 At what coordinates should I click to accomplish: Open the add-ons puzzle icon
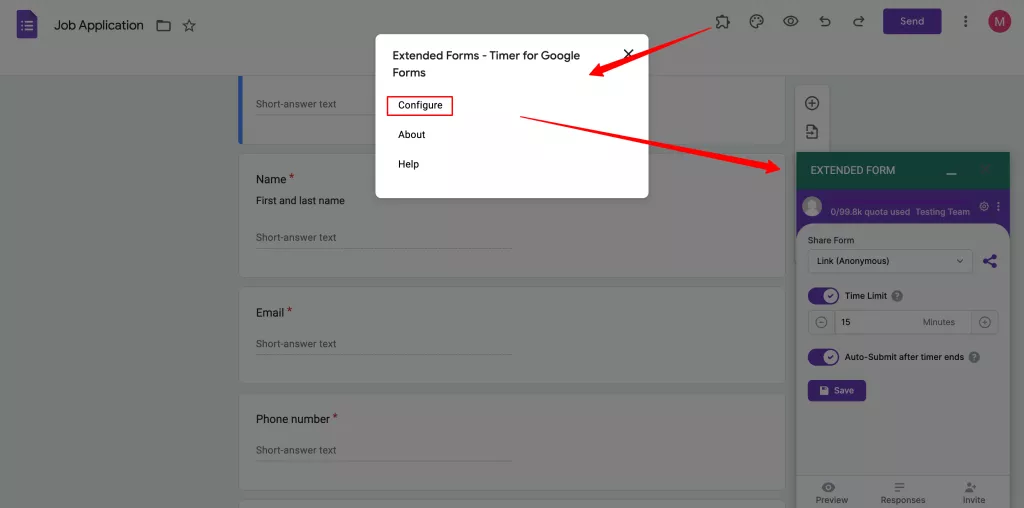click(722, 22)
